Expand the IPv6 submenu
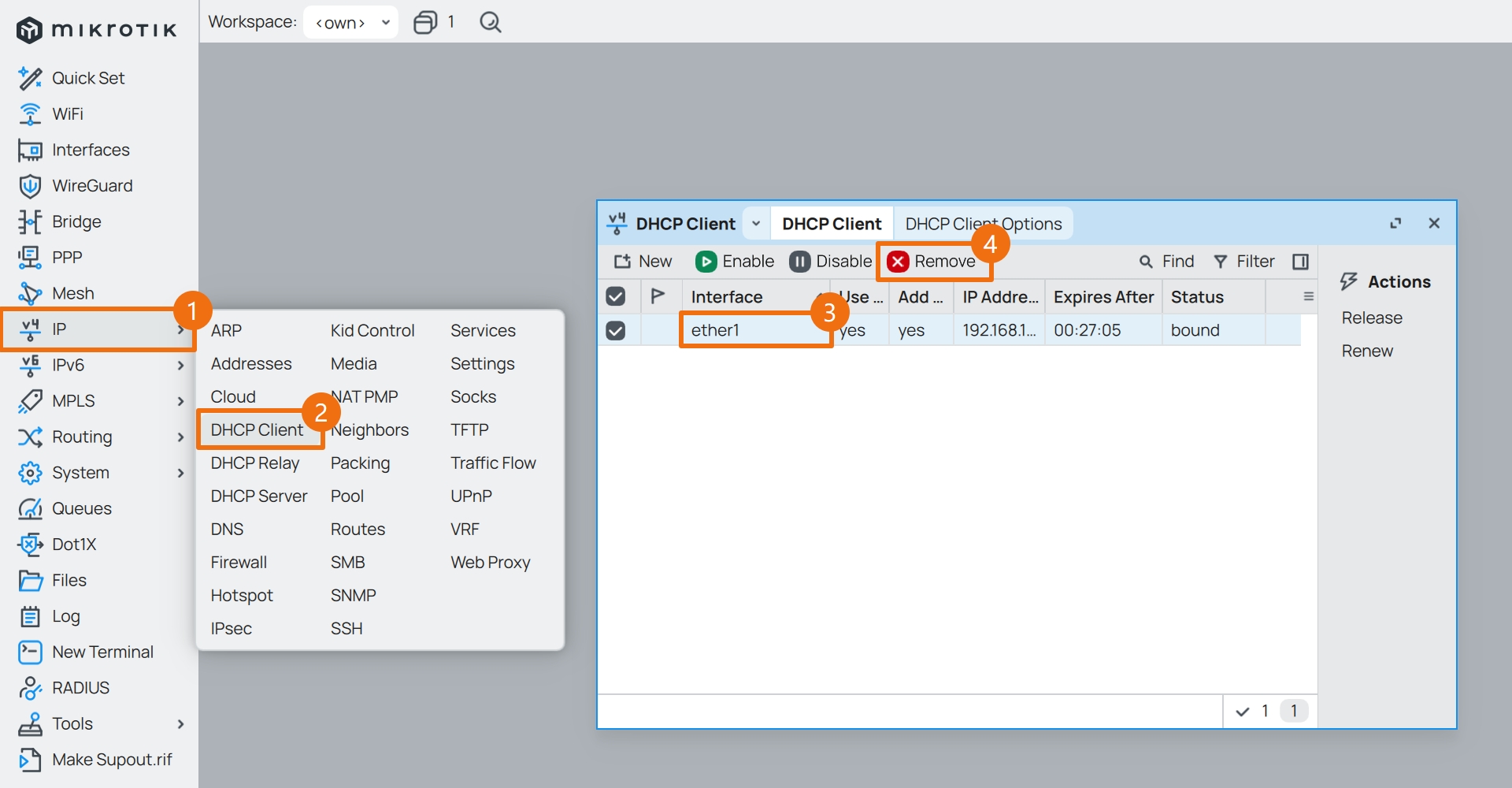The width and height of the screenshot is (1512, 788). point(181,366)
